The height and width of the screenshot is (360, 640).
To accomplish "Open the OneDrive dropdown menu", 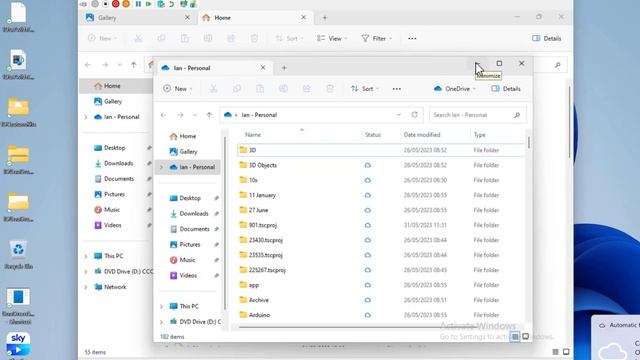I will 455,89.
